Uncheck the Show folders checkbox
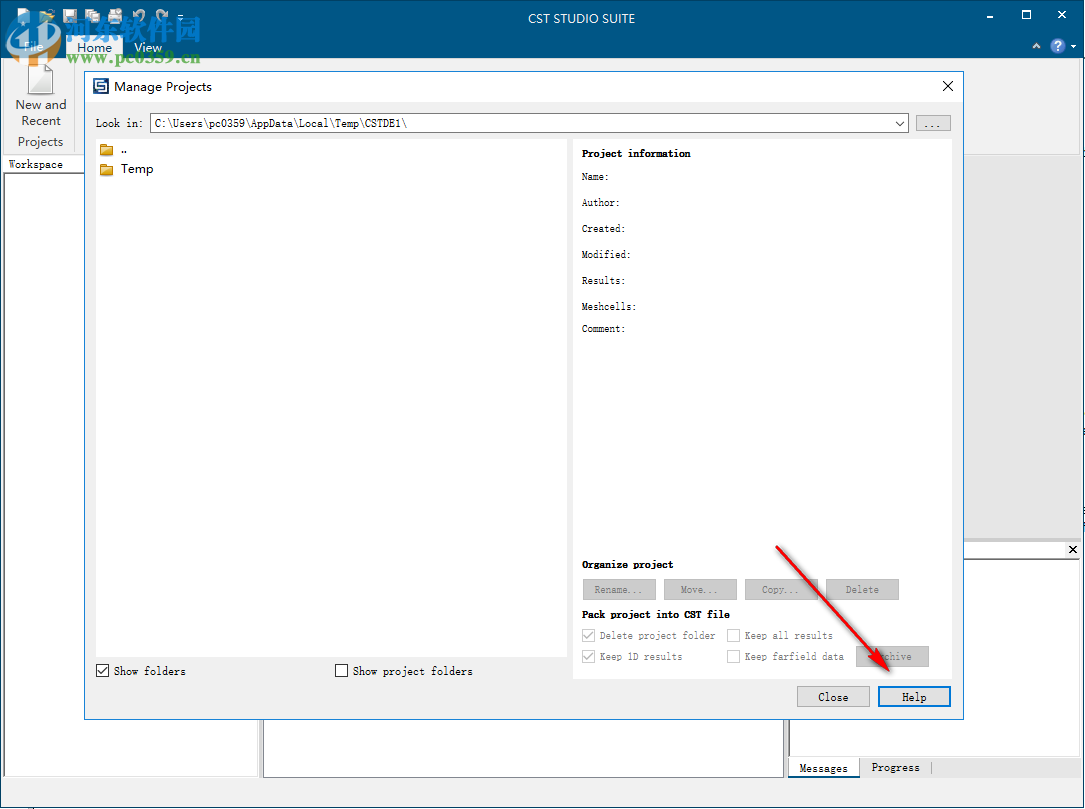 (102, 671)
